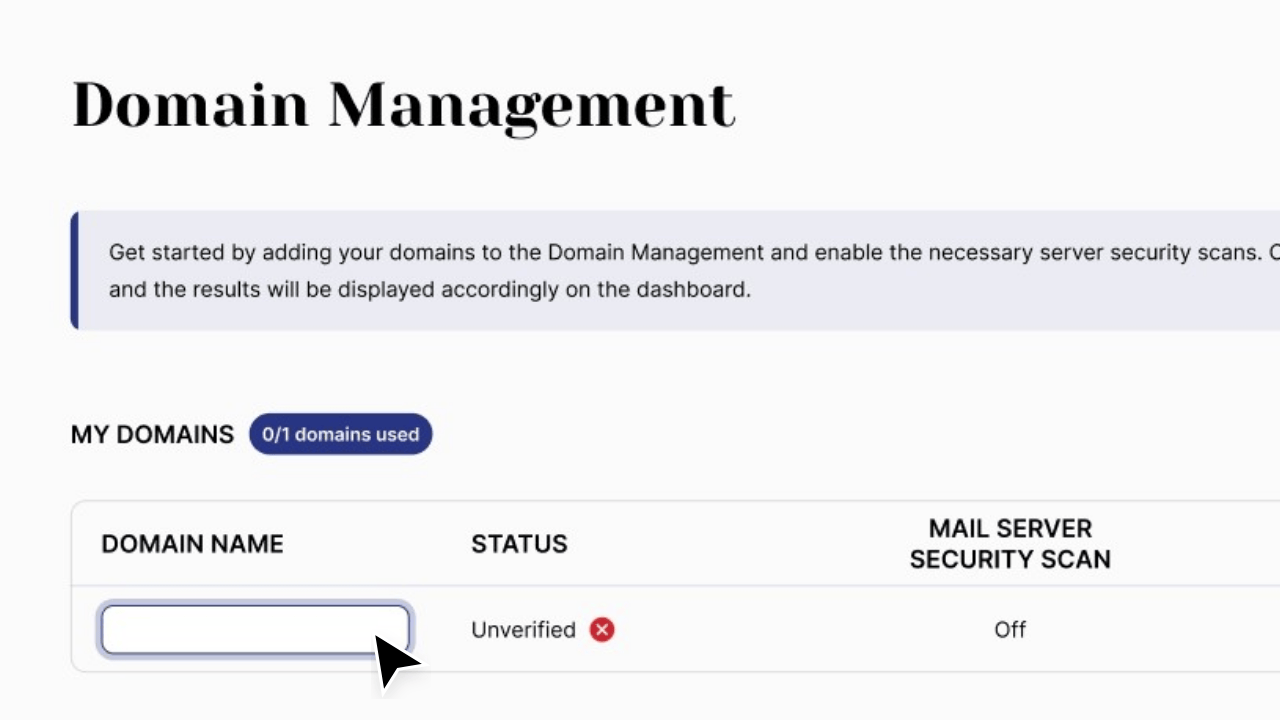
Task: Click the domain name input field
Action: (254, 629)
